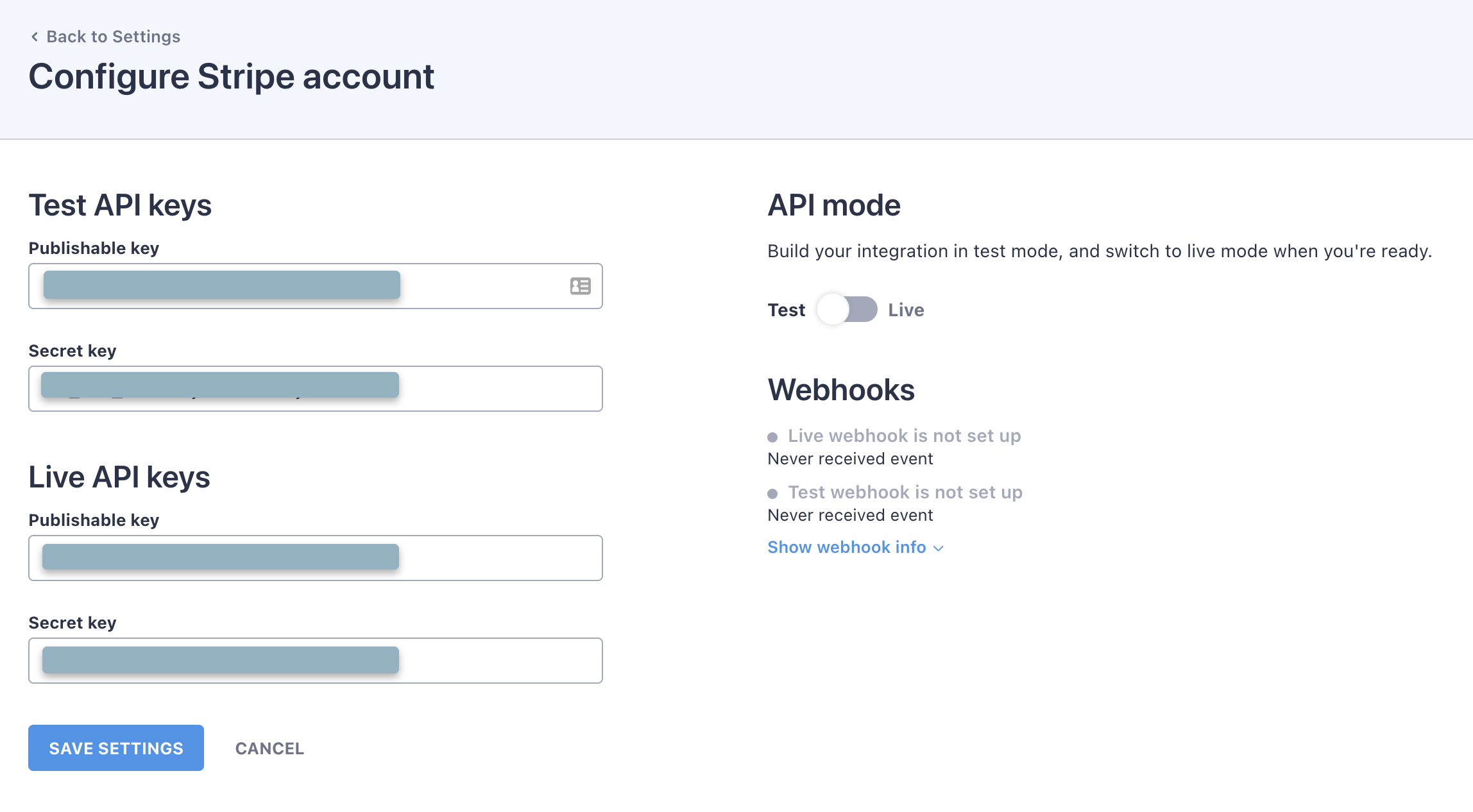Click the contact card autofill icon
The image size is (1473, 812).
(580, 286)
